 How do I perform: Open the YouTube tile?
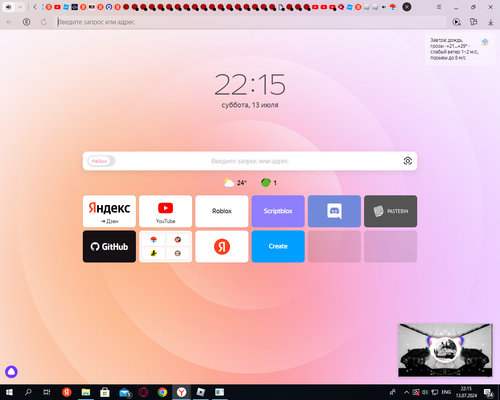tap(166, 211)
